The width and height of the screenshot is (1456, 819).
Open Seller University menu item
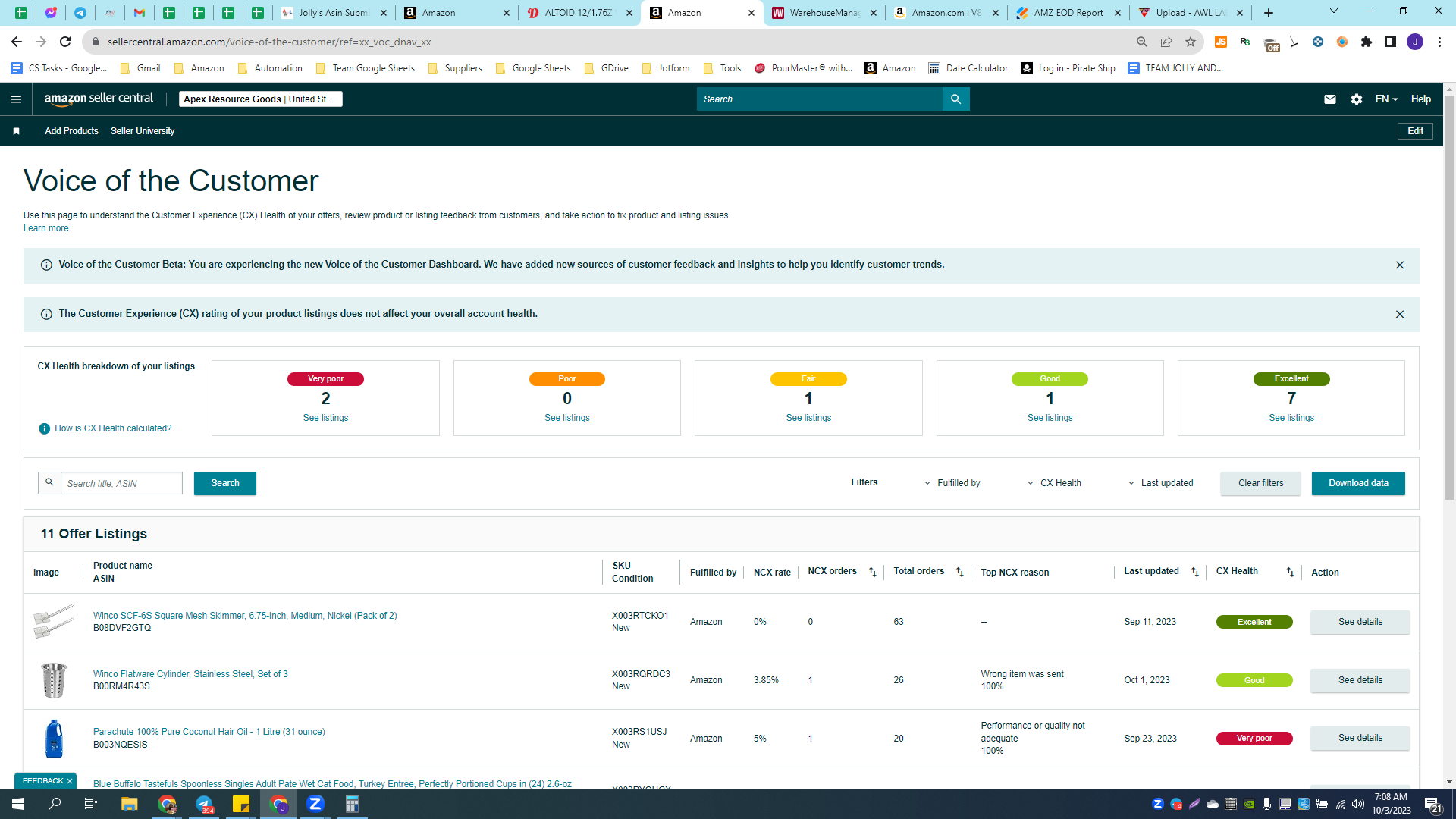pyautogui.click(x=143, y=131)
